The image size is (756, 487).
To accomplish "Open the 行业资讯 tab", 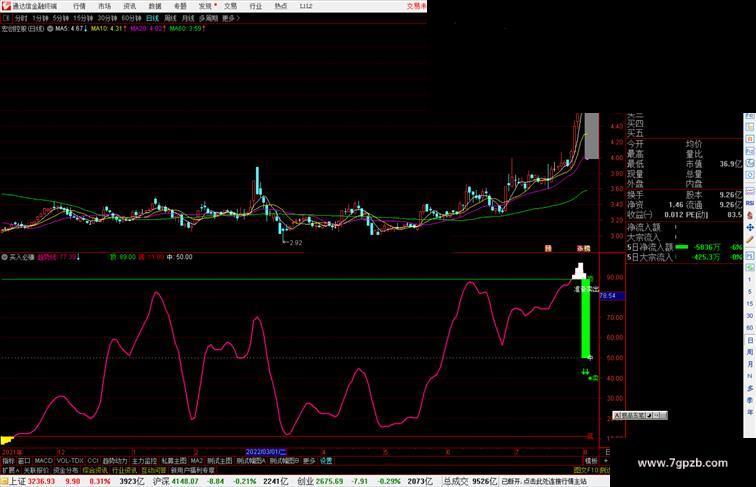I will click(124, 470).
